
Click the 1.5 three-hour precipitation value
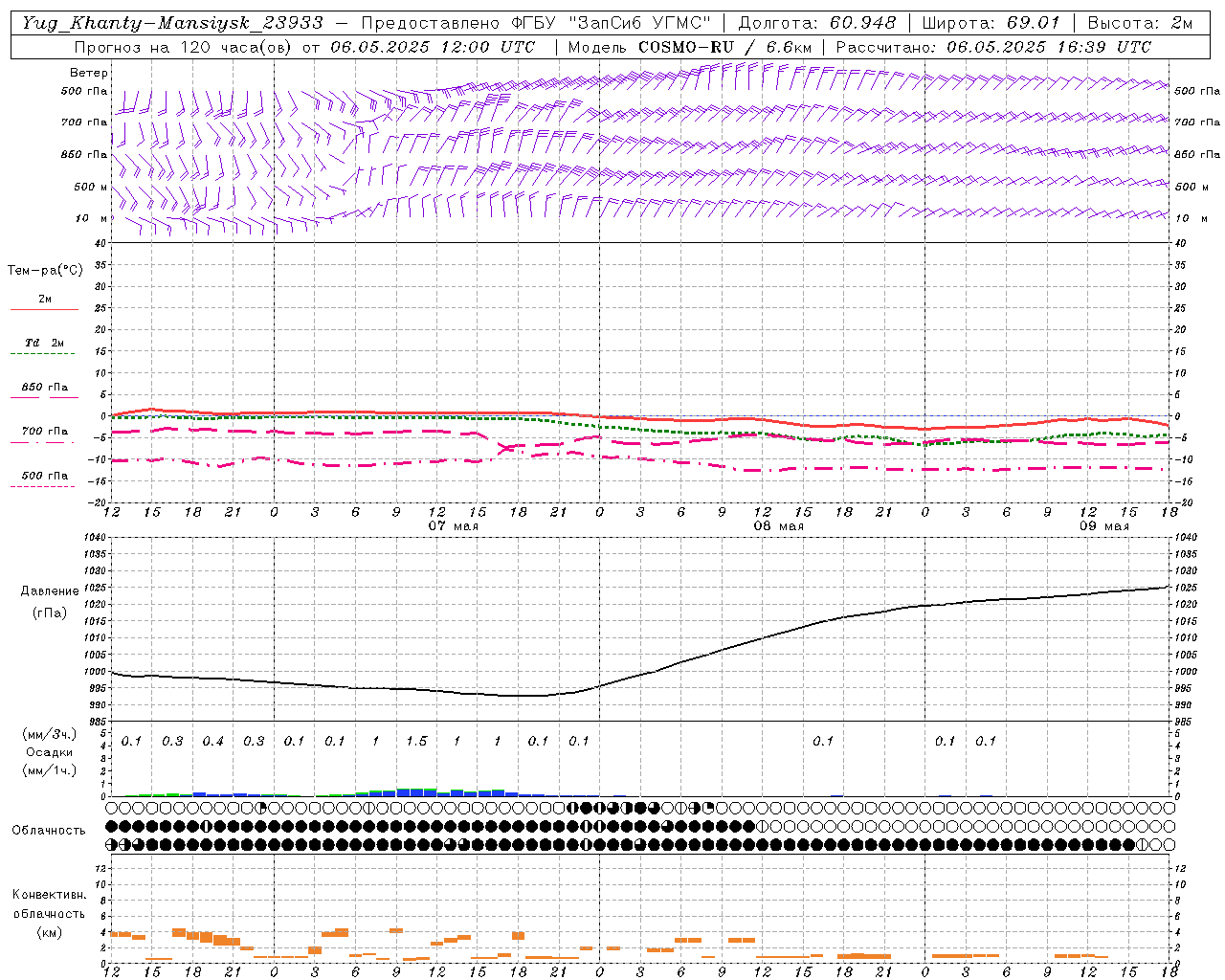point(416,742)
